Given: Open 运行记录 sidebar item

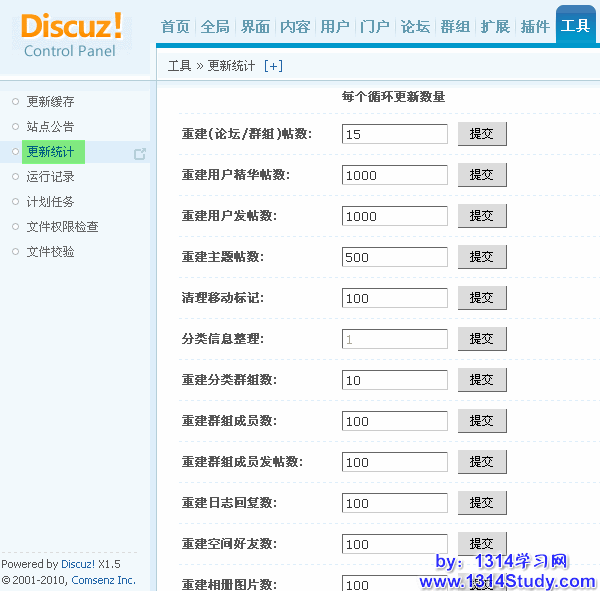Looking at the screenshot, I should 50,177.
